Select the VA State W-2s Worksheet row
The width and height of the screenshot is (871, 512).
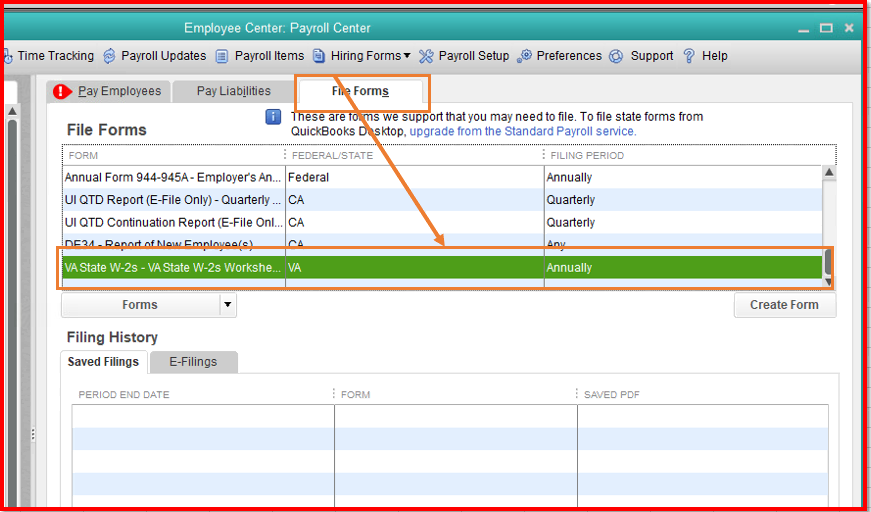pos(442,268)
